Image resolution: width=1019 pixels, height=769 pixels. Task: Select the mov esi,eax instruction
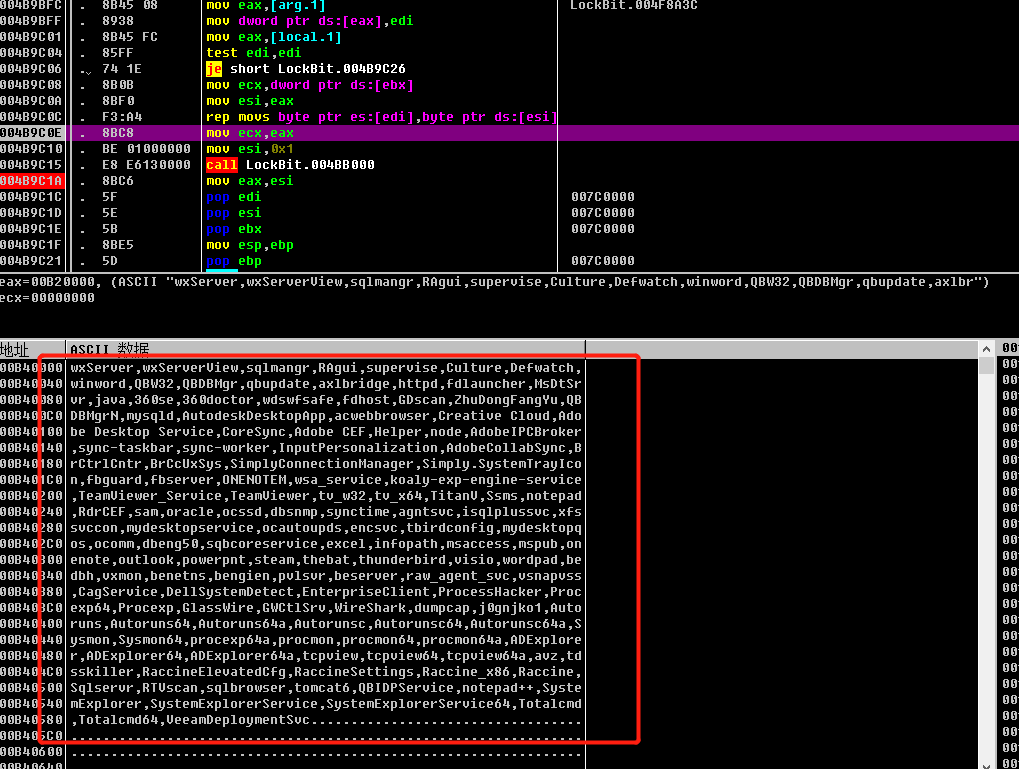point(250,101)
